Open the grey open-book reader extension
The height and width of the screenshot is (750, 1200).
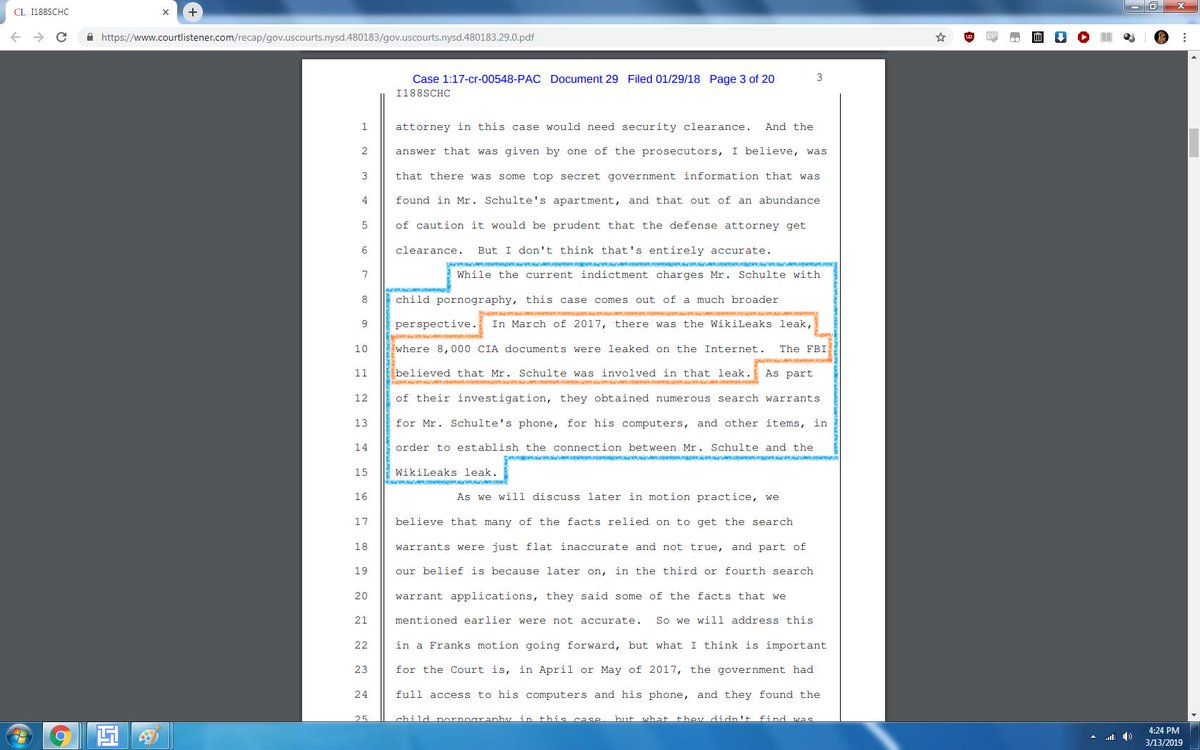tap(1106, 37)
